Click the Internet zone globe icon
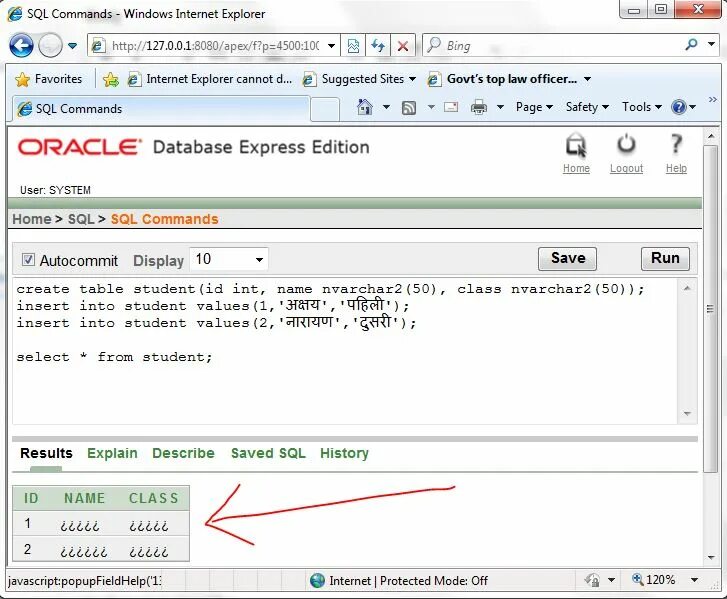 click(x=318, y=580)
